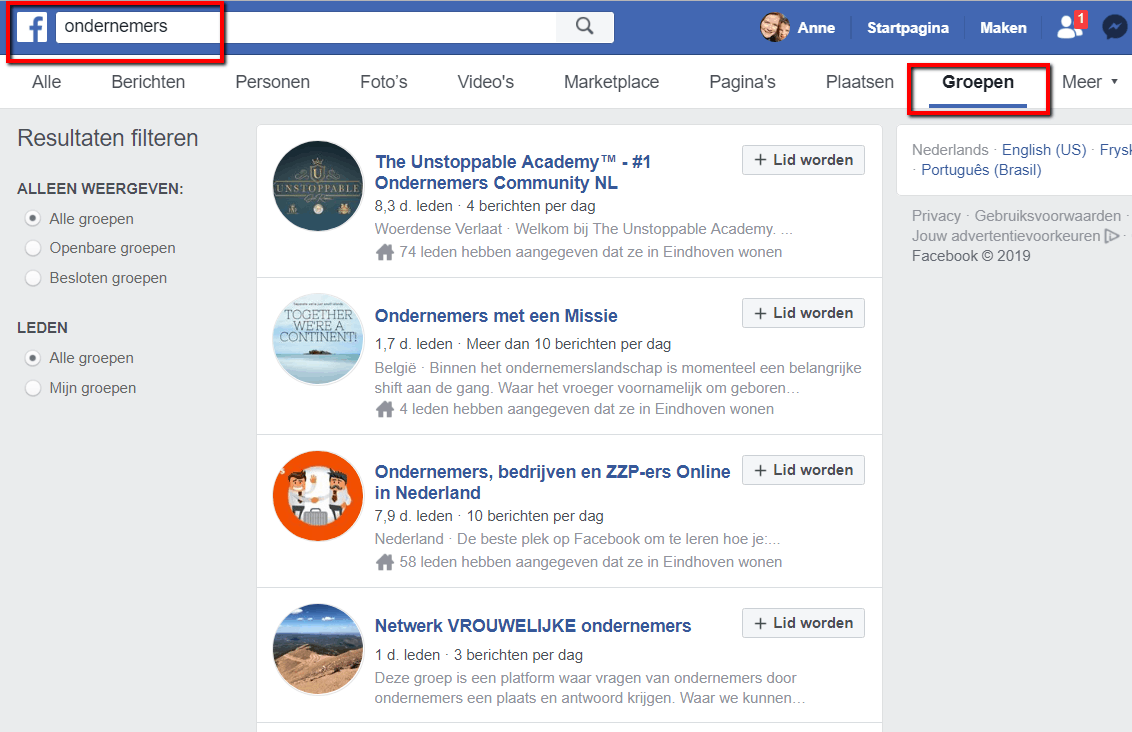Click the 'Nederlands' language text
Image resolution: width=1132 pixels, height=732 pixels.
(950, 149)
